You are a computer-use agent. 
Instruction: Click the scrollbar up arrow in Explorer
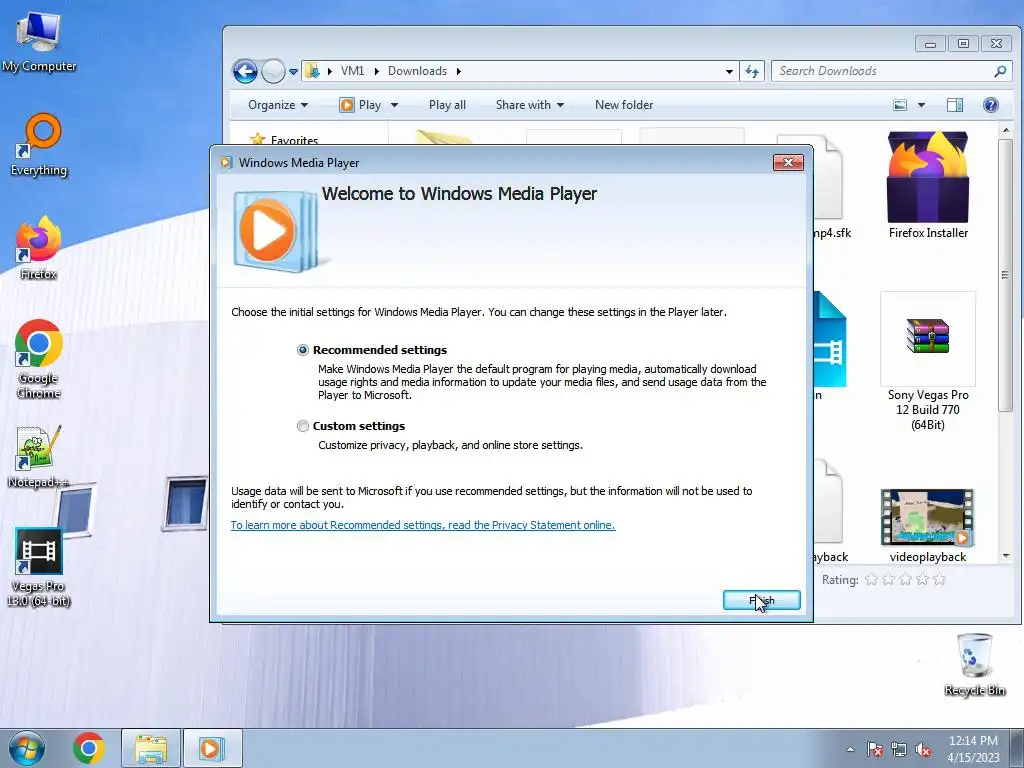[x=1006, y=131]
